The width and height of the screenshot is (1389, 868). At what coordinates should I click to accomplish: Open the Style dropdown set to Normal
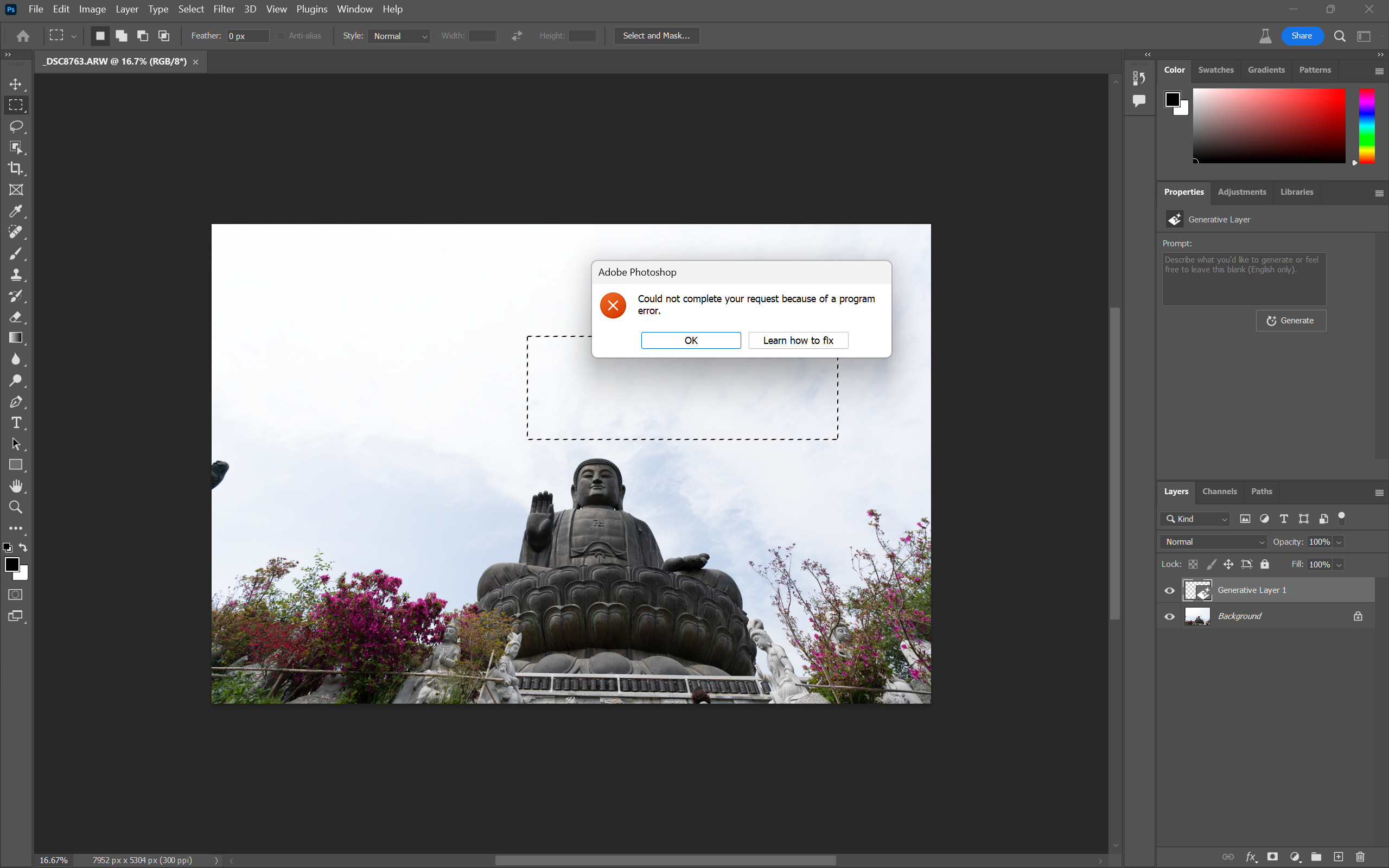click(399, 36)
